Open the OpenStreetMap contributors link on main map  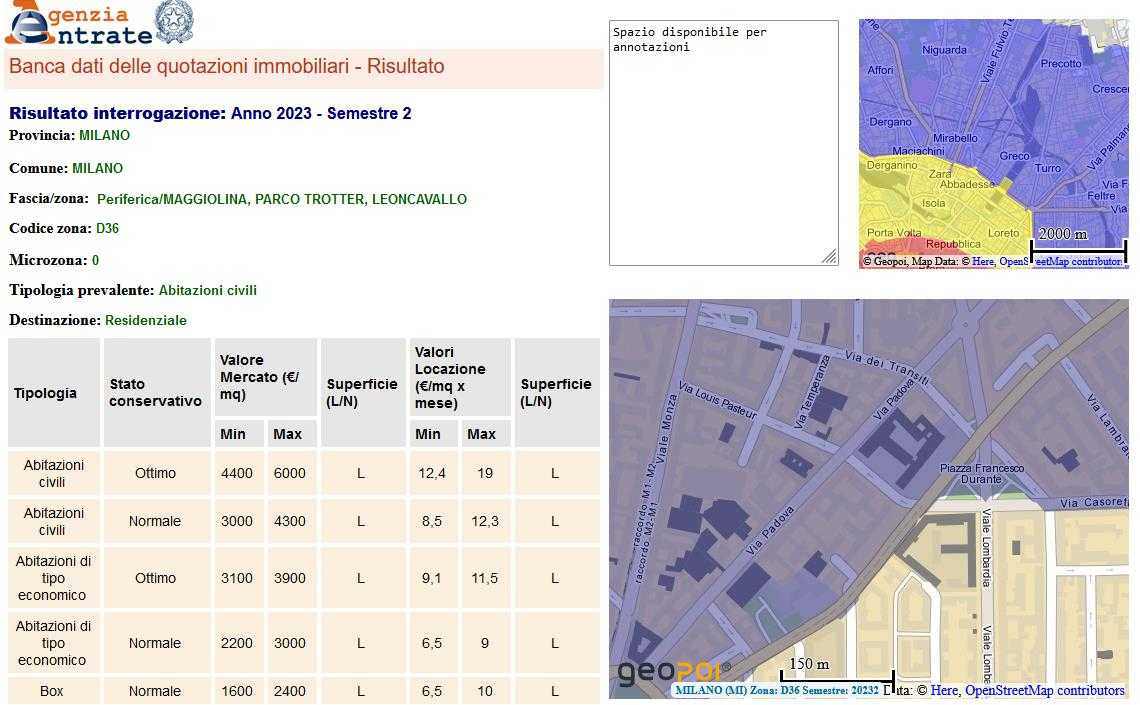[1044, 690]
